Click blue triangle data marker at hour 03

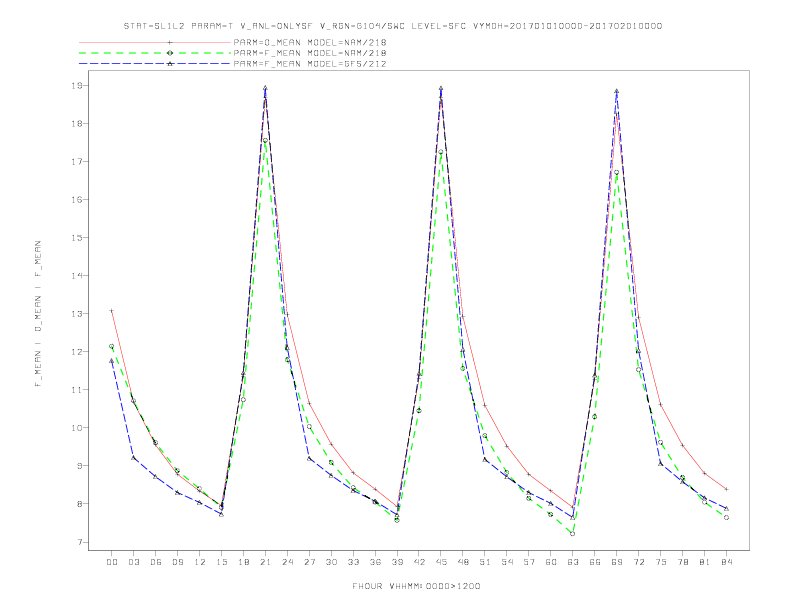(x=133, y=457)
